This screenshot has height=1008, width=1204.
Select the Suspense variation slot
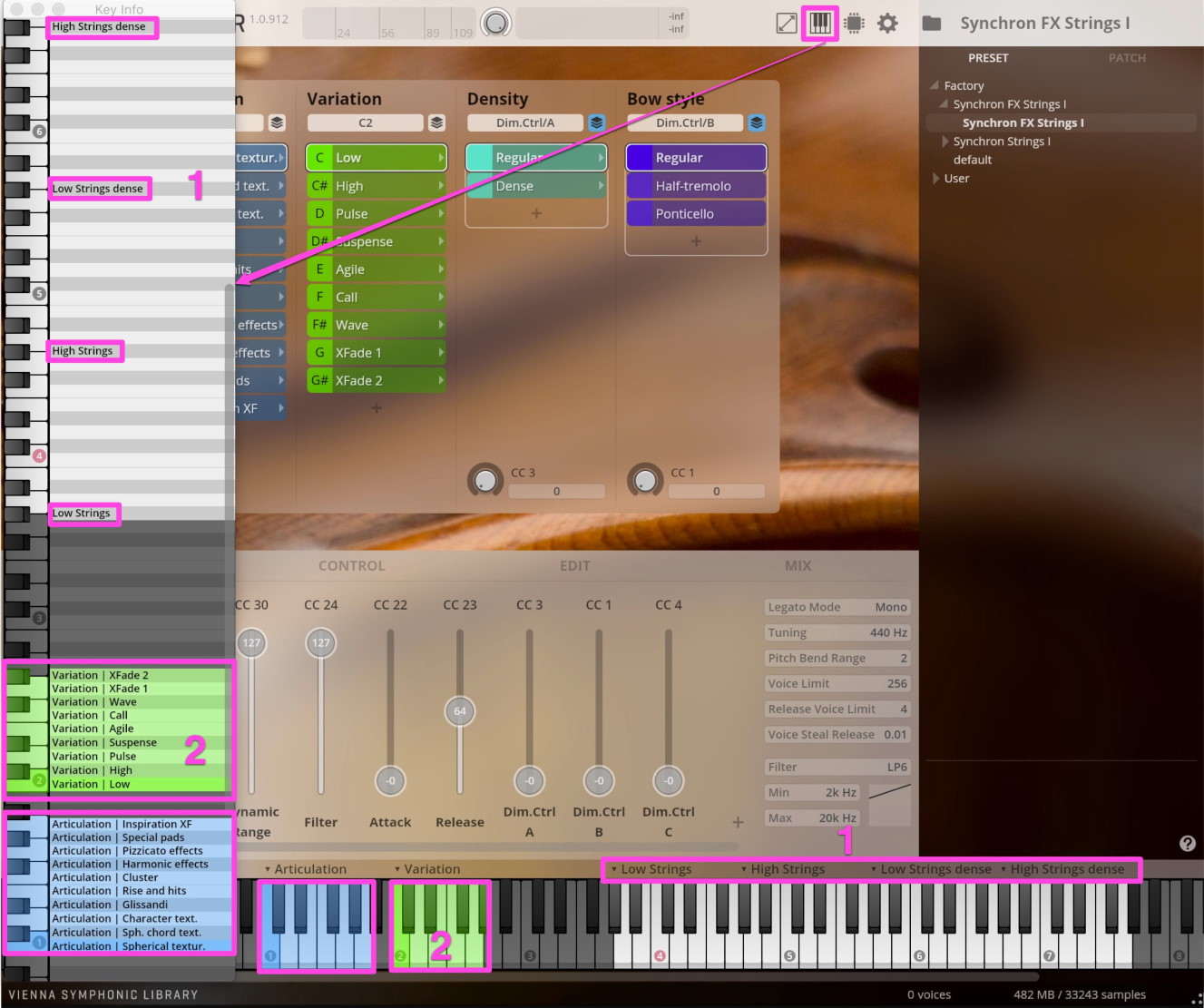tap(377, 241)
